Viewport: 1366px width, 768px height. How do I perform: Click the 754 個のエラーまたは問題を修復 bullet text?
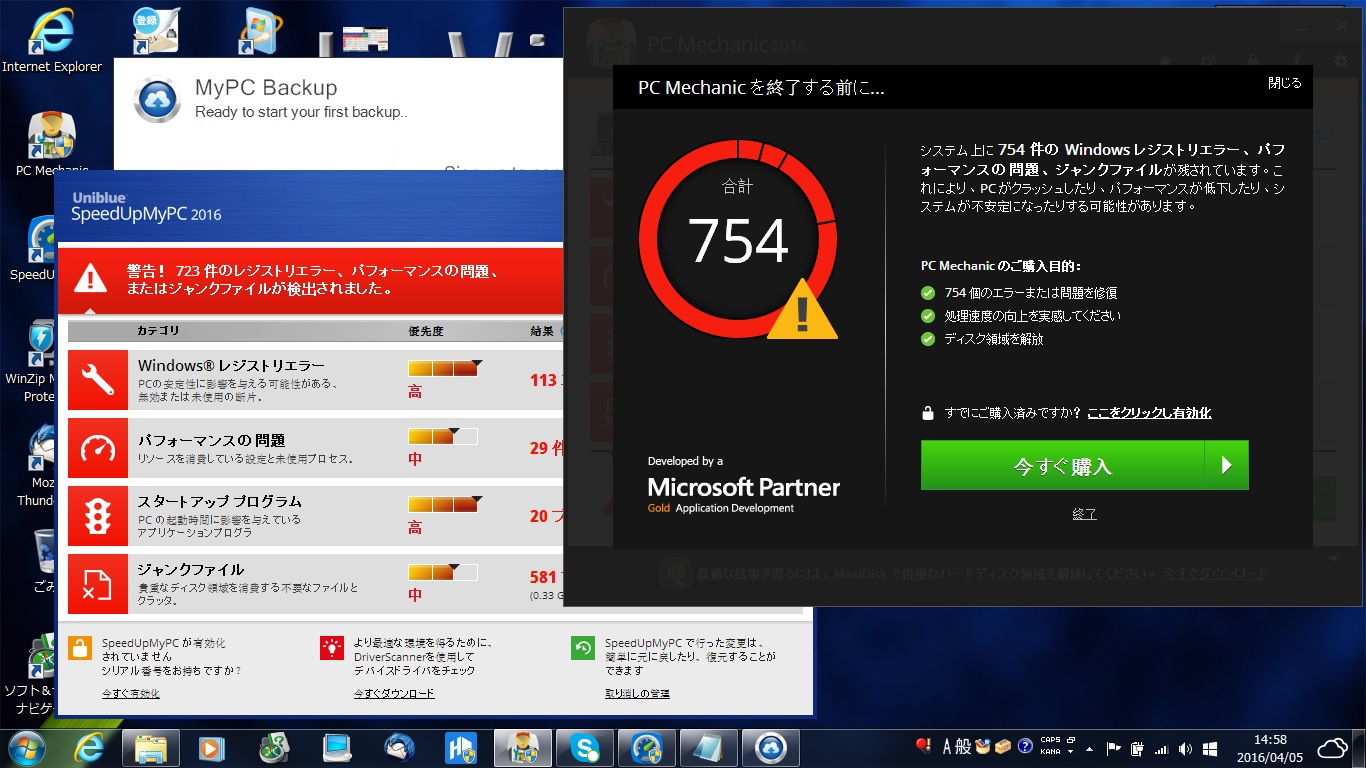[1031, 293]
